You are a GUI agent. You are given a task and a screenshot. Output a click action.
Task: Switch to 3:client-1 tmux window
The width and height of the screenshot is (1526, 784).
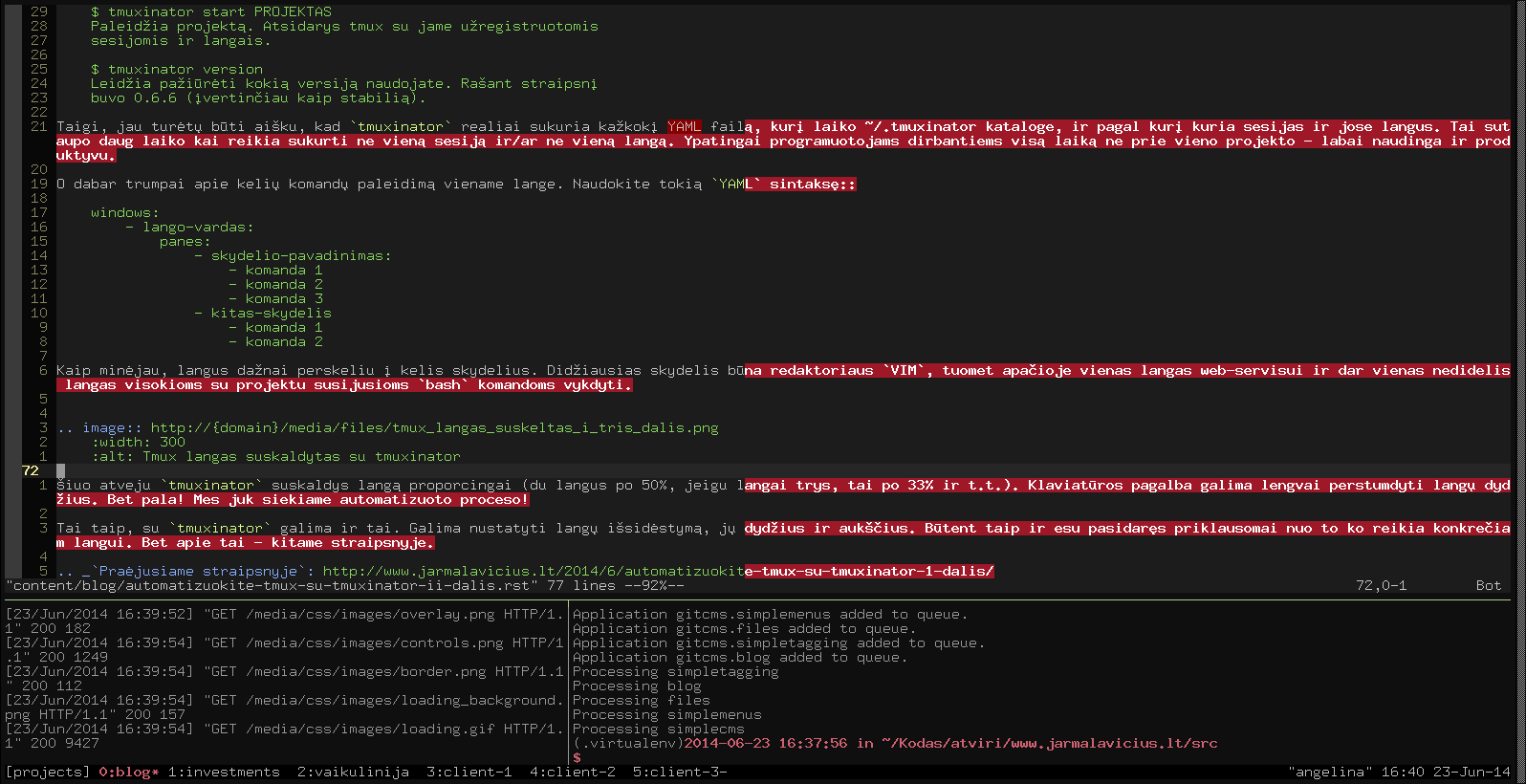469,772
